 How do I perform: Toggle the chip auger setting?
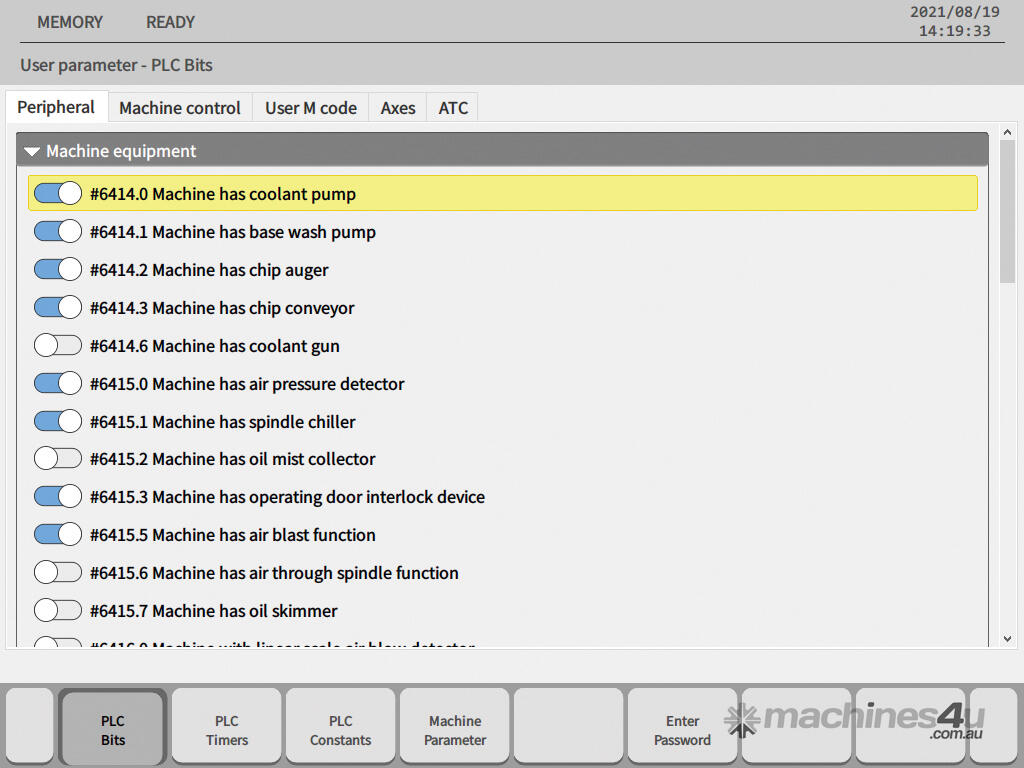point(57,270)
